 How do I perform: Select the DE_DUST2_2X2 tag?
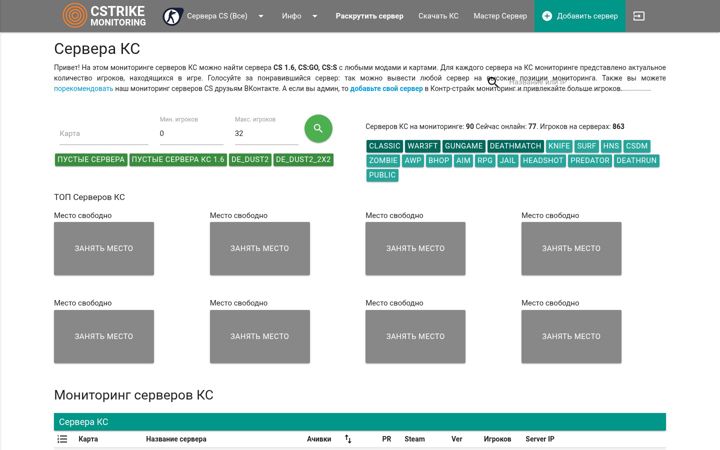coord(303,160)
